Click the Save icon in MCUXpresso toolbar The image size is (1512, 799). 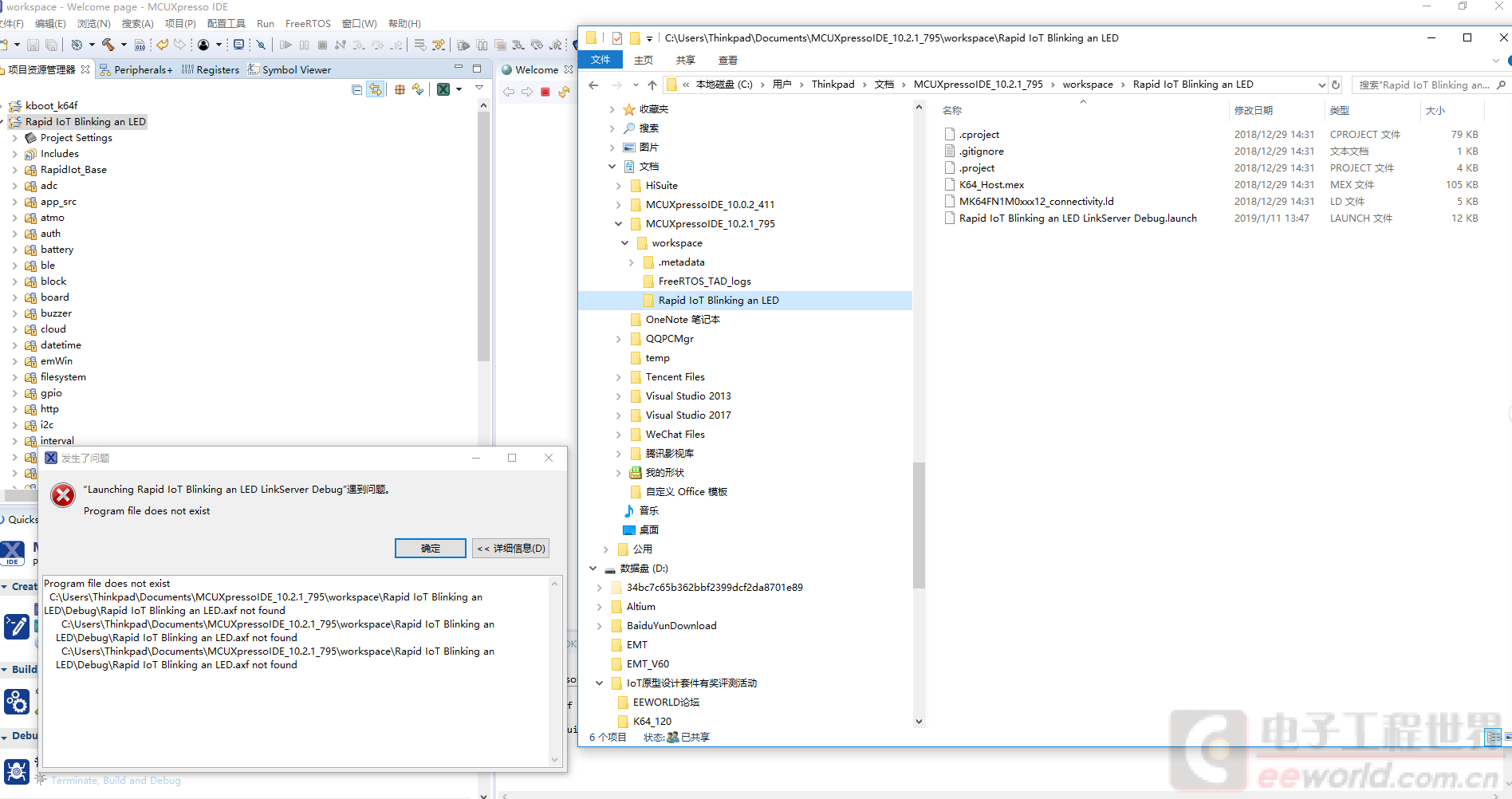pyautogui.click(x=33, y=45)
